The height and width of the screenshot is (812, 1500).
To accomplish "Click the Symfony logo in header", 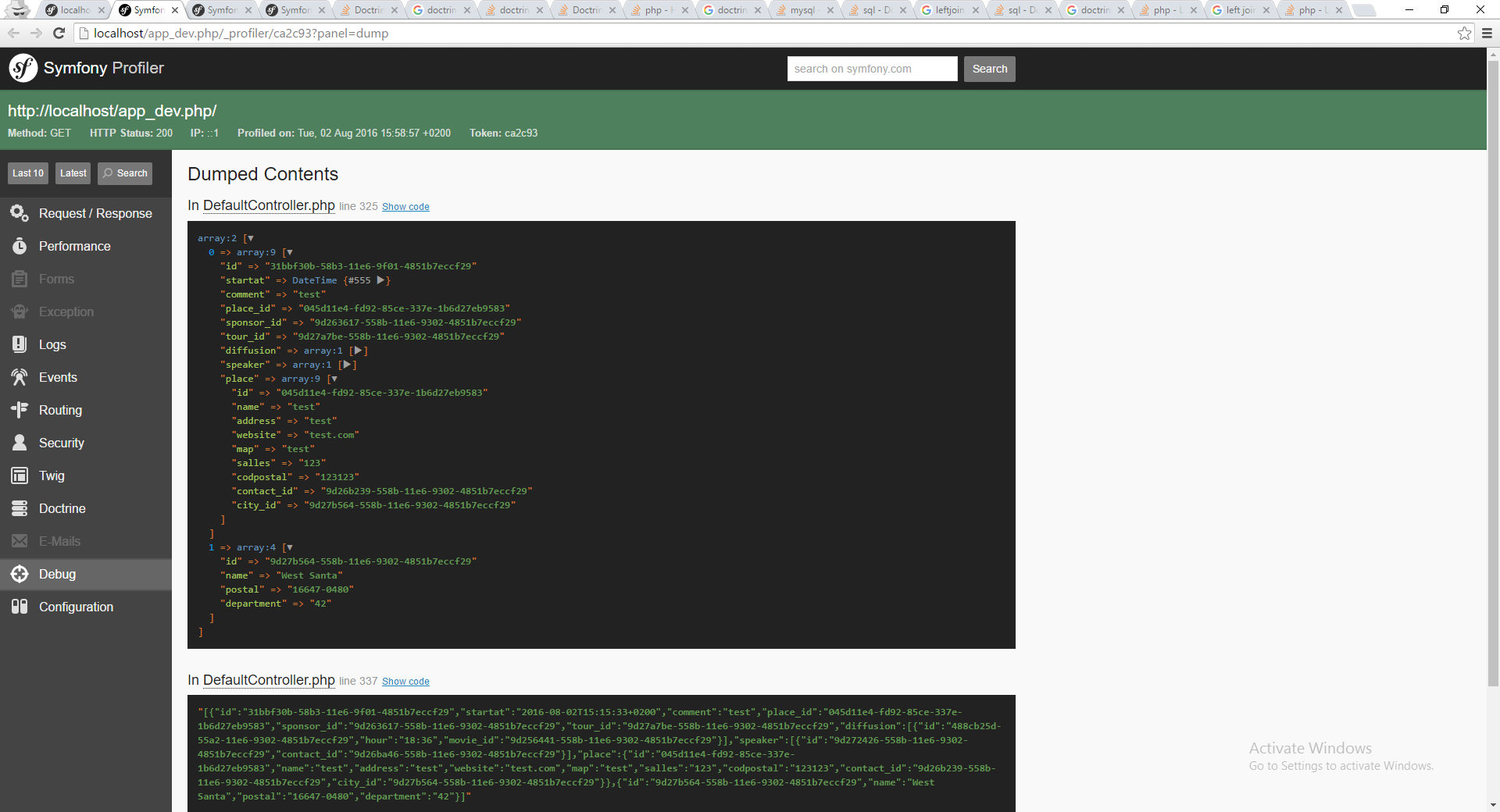I will point(23,68).
